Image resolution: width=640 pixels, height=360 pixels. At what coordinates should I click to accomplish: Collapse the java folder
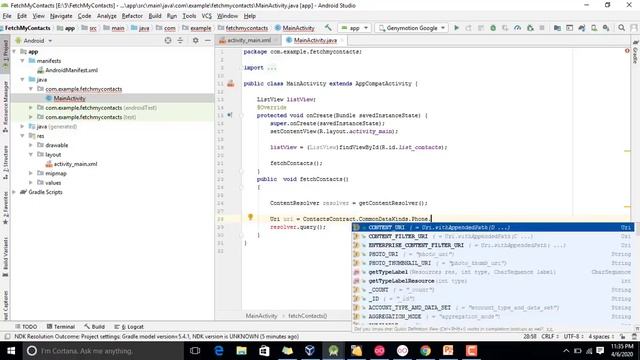[22, 80]
